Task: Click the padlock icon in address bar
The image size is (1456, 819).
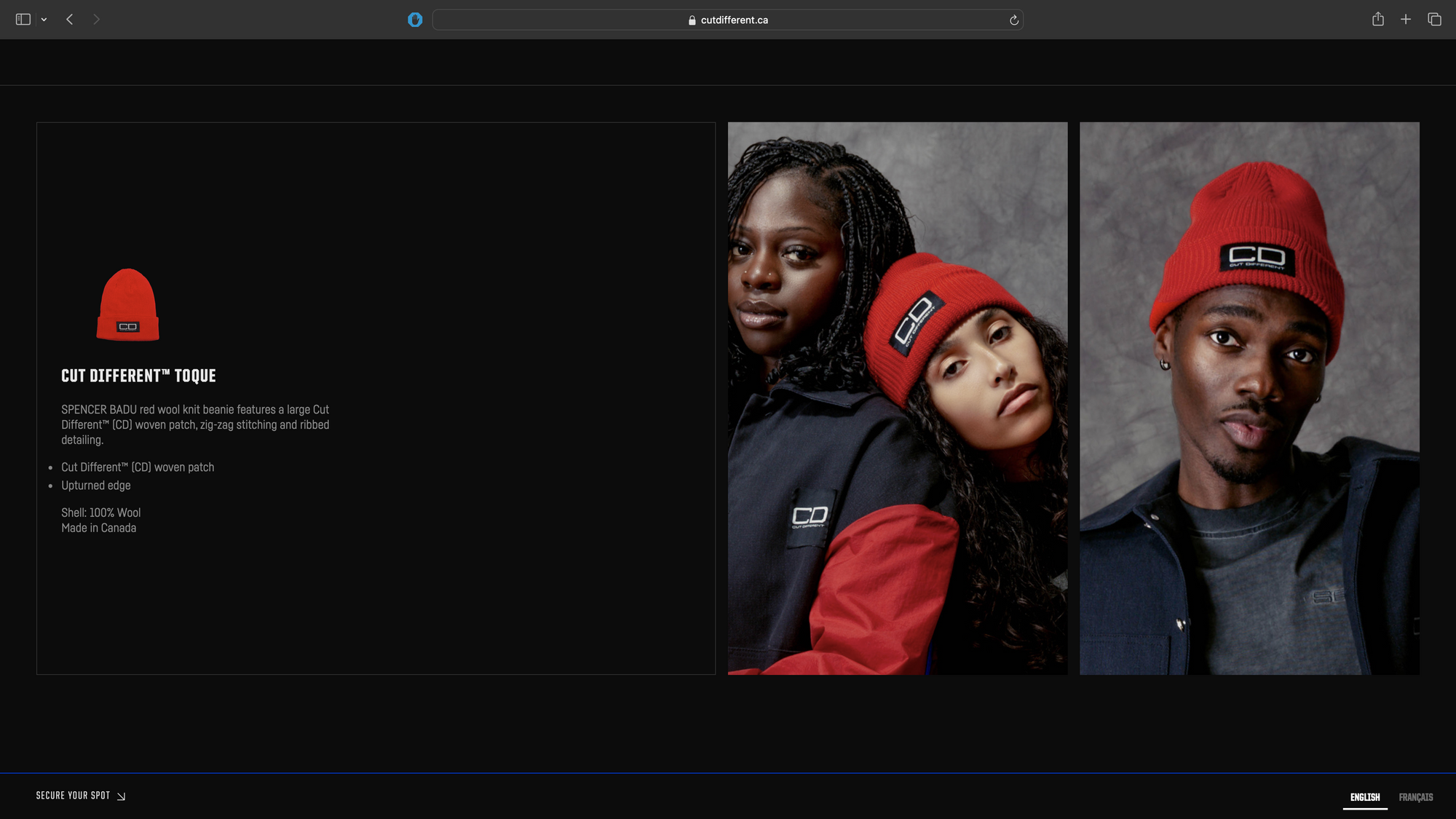Action: (692, 20)
